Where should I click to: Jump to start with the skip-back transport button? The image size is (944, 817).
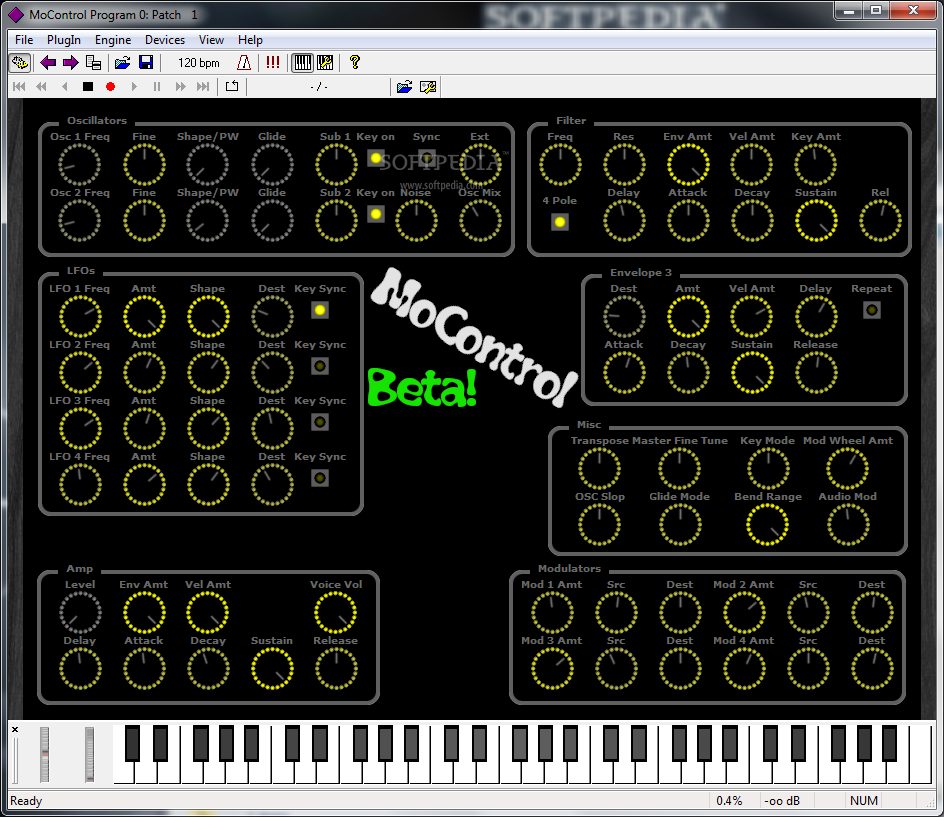(x=19, y=87)
